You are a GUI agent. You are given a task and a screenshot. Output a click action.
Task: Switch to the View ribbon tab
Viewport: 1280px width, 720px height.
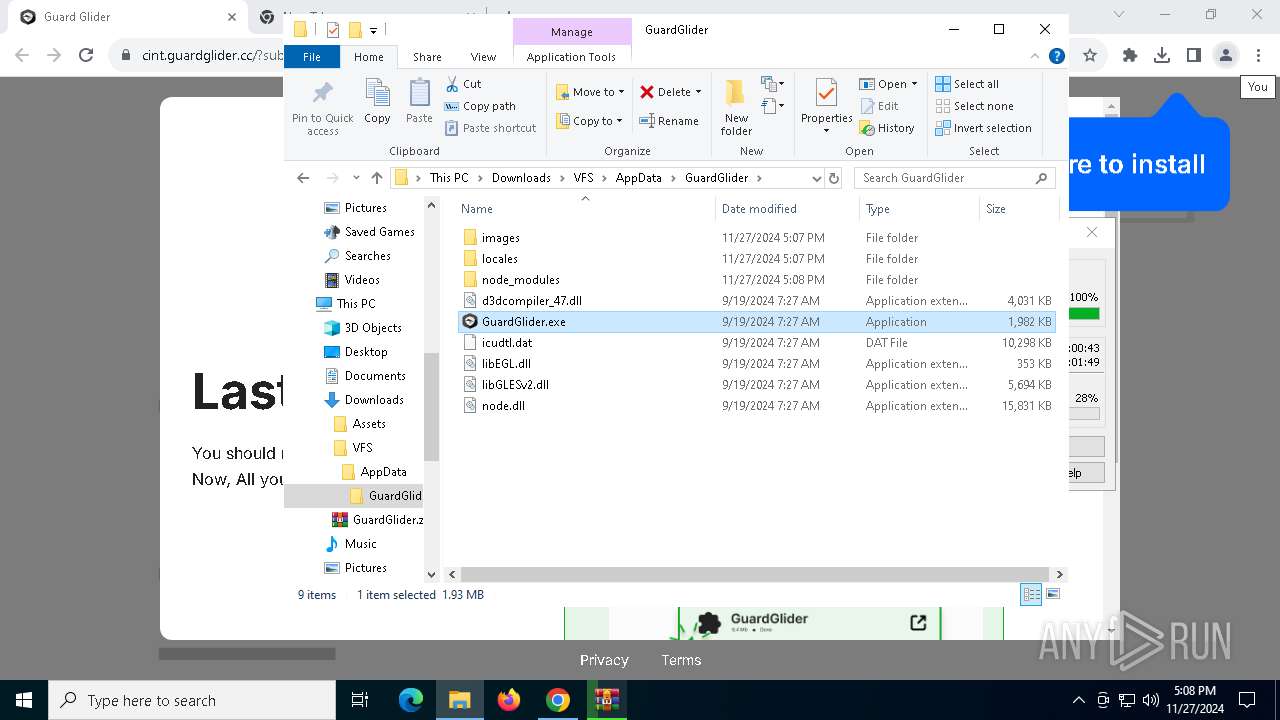click(x=483, y=57)
